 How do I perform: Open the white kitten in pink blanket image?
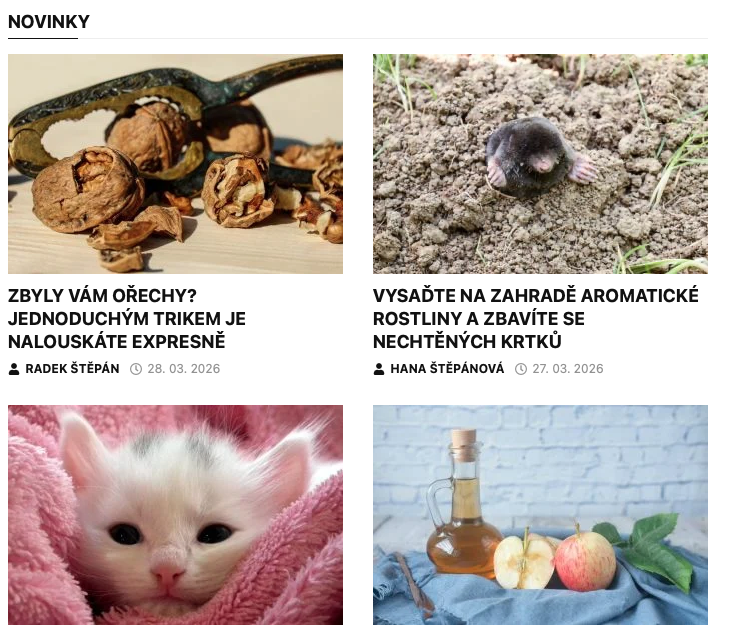tap(176, 515)
